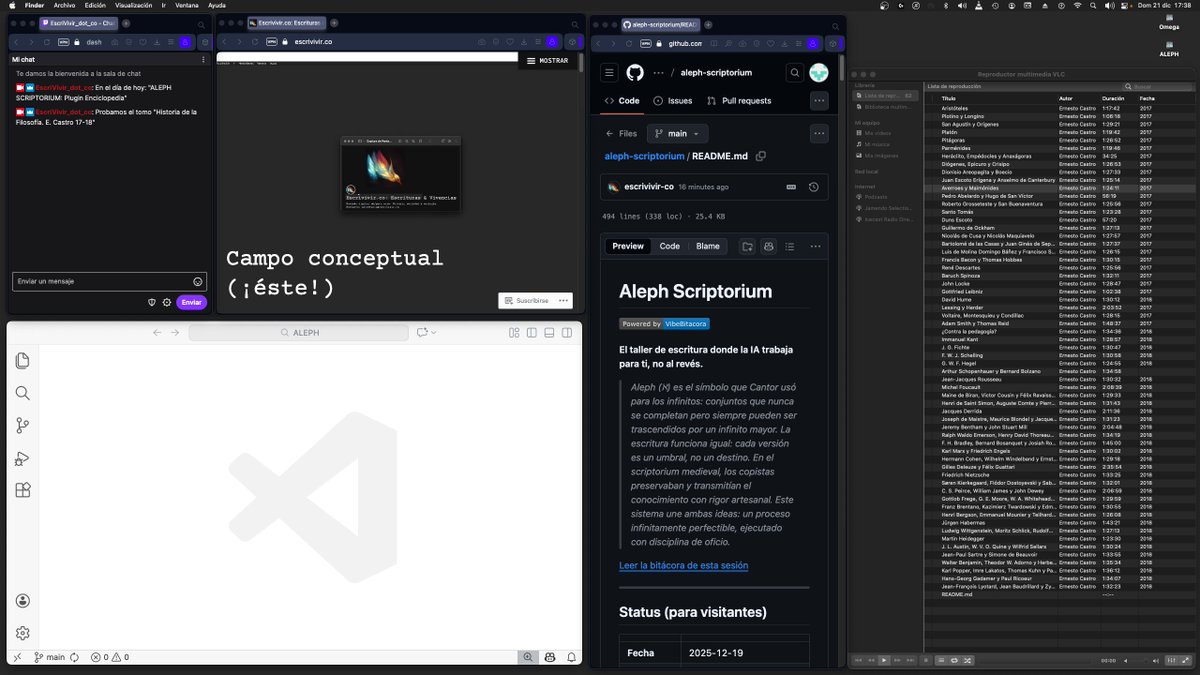Switch to the Blame view of README
The image size is (1200, 675).
[x=708, y=246]
